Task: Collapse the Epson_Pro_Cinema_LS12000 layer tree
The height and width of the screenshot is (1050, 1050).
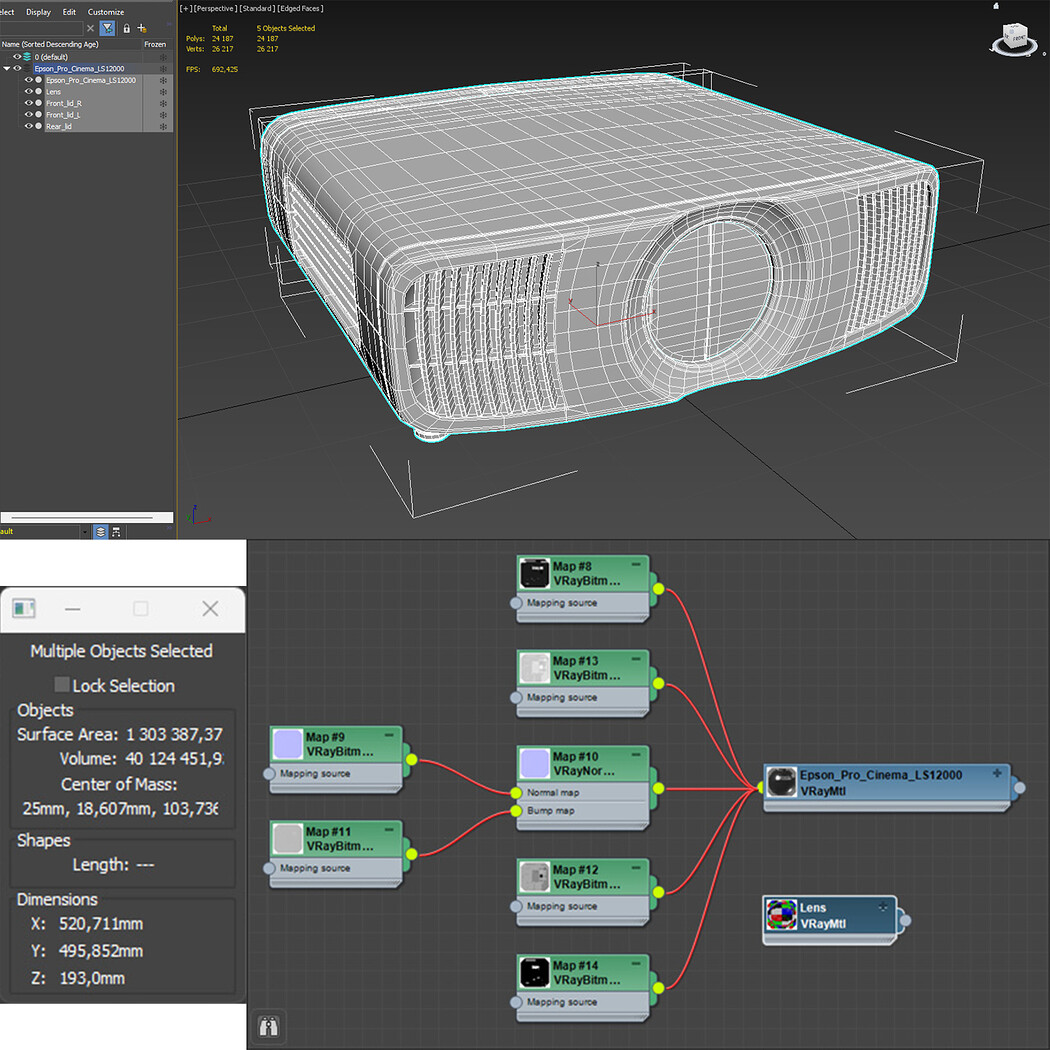Action: (x=7, y=68)
